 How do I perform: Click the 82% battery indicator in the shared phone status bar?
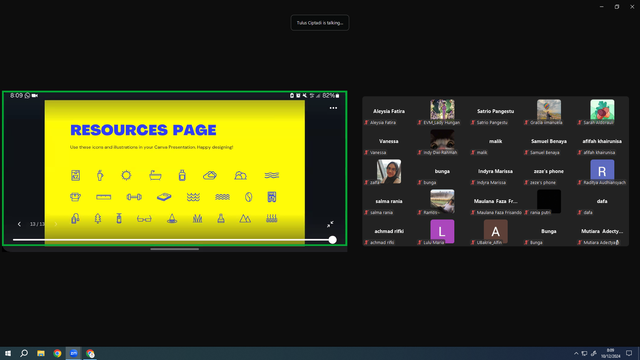331,96
